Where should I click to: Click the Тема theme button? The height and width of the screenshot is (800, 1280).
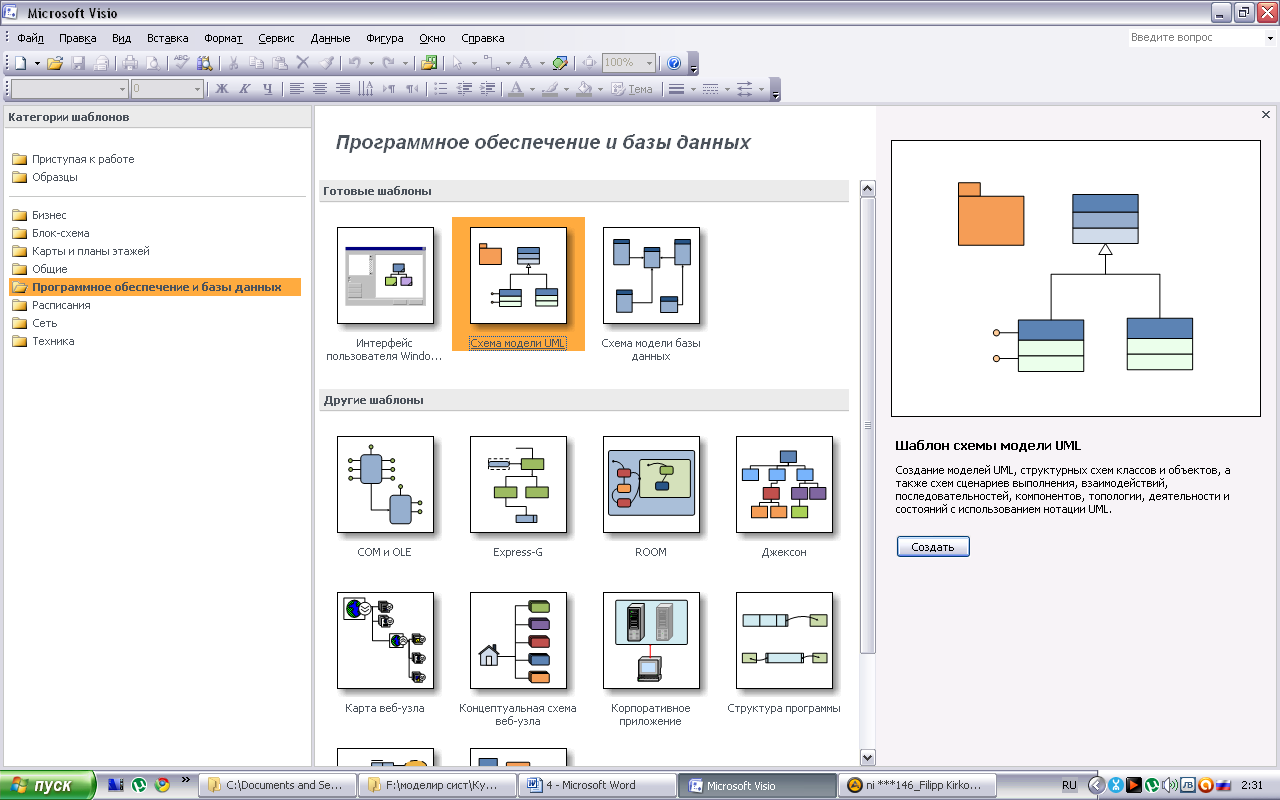tap(632, 89)
